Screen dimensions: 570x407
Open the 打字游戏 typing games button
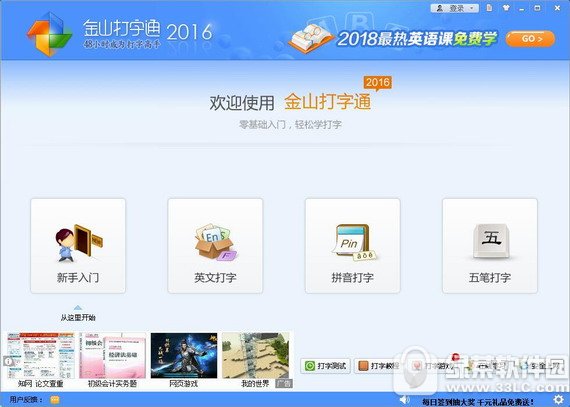coord(433,366)
